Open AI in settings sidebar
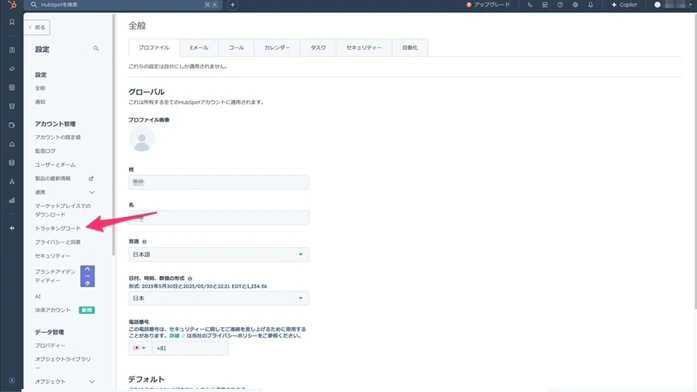The width and height of the screenshot is (697, 392). [x=38, y=296]
